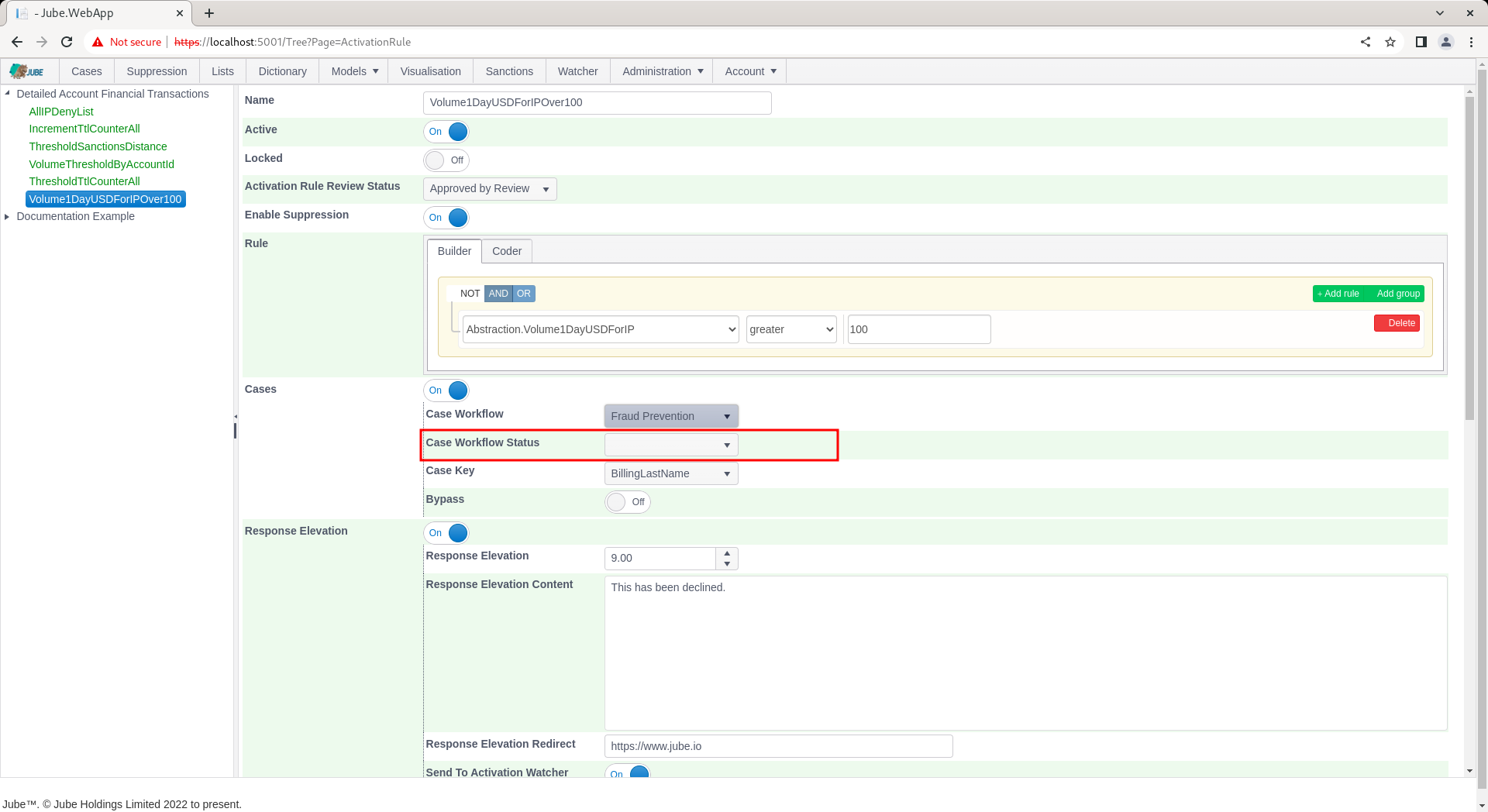Close the Jube.WebApp tab
The height and width of the screenshot is (812, 1488).
click(180, 13)
